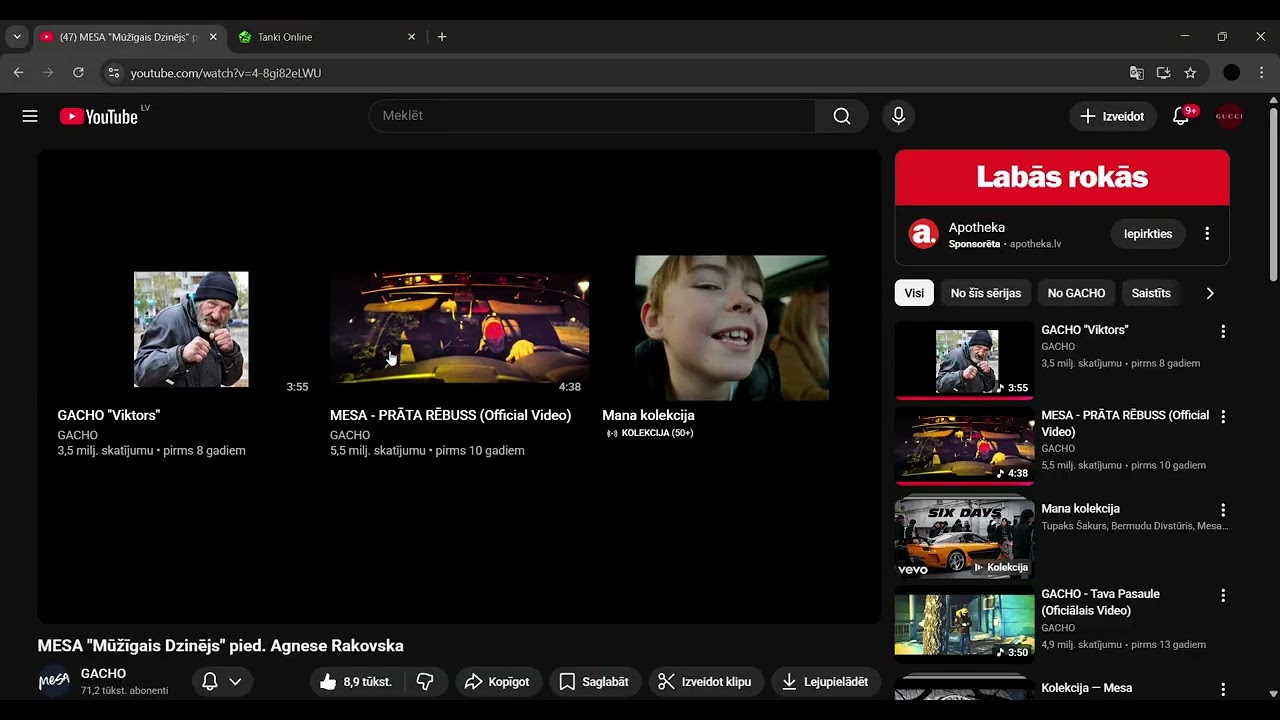Click Iepirkties button on Apotheka ad

pyautogui.click(x=1148, y=234)
